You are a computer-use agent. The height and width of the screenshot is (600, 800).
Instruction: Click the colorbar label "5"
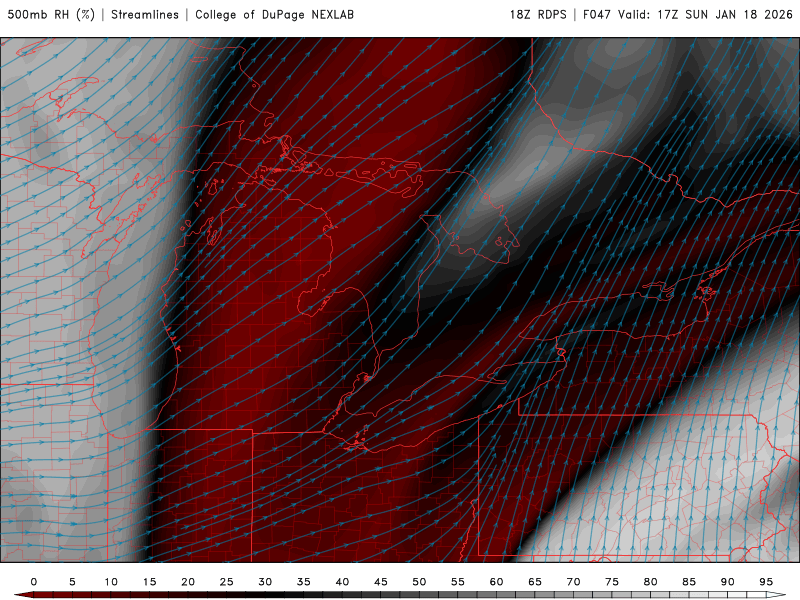click(x=72, y=582)
